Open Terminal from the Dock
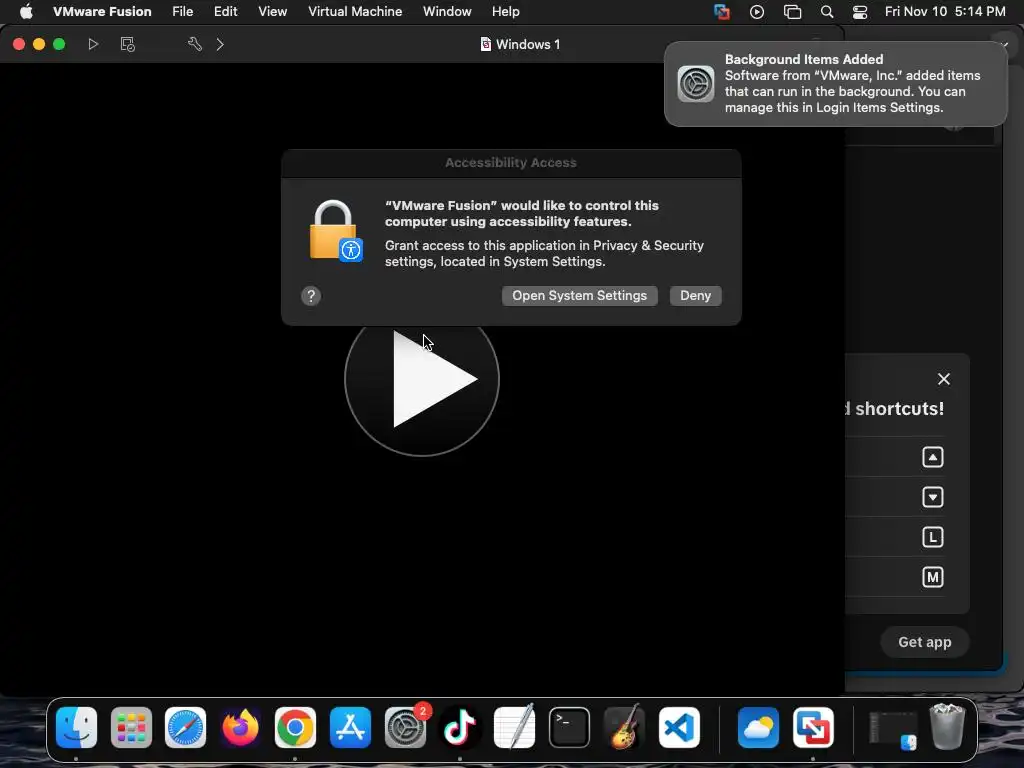The height and width of the screenshot is (768, 1024). [x=569, y=728]
